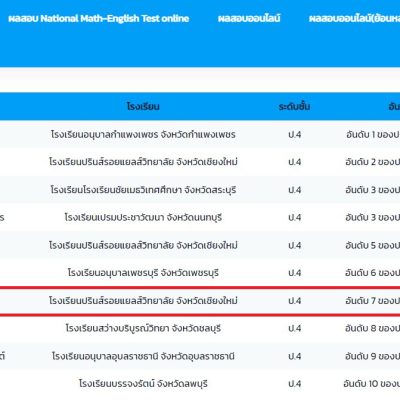Click อันดับ 1 ranking cell
This screenshot has height=400, width=400.
coord(373,134)
